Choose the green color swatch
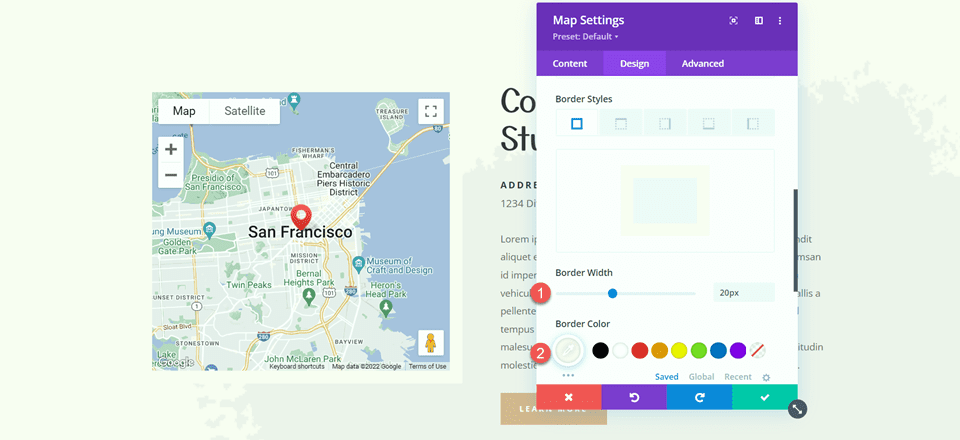The width and height of the screenshot is (960, 440). click(x=699, y=351)
